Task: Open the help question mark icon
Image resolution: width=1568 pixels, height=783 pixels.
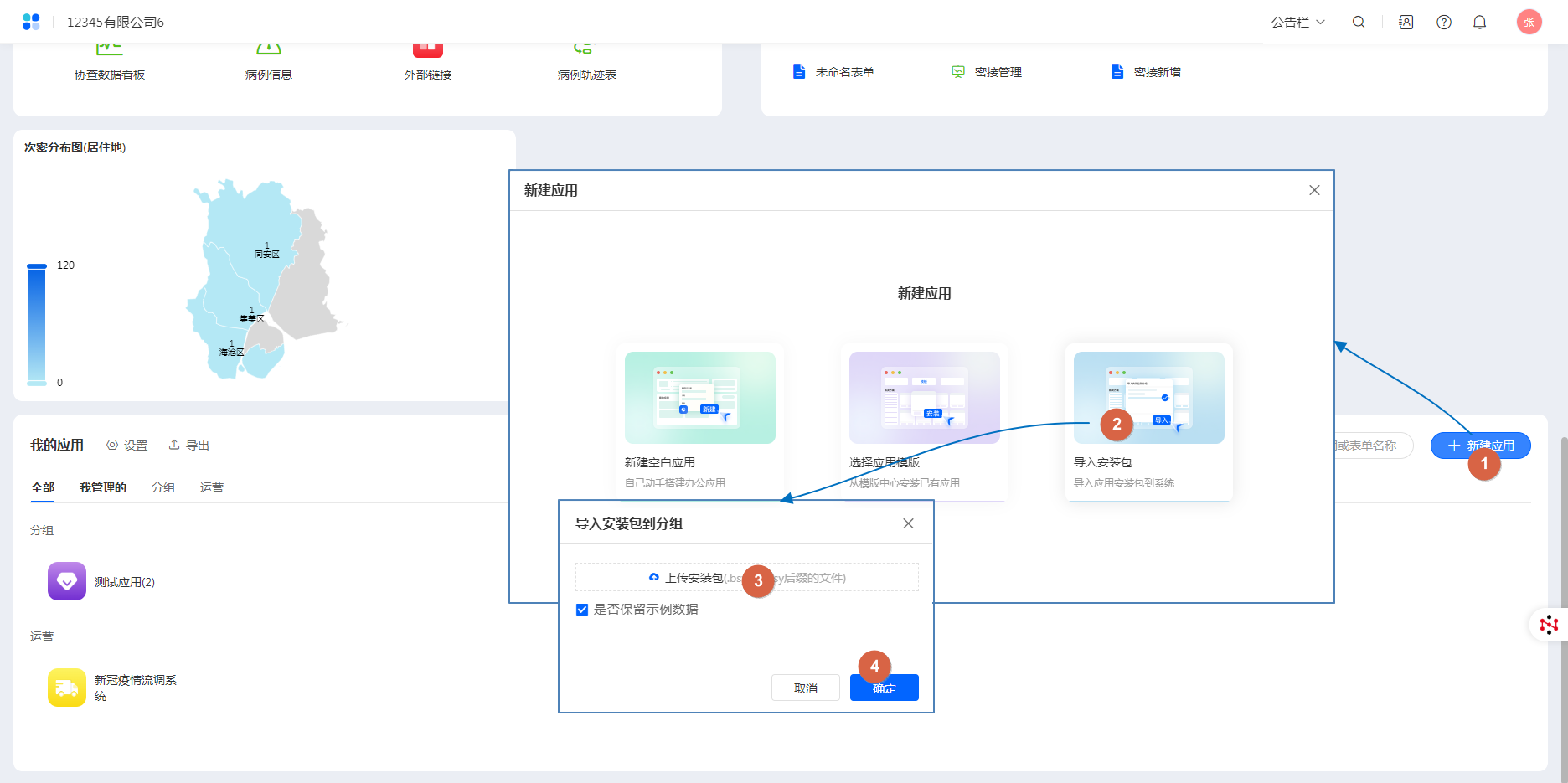Action: click(1444, 23)
